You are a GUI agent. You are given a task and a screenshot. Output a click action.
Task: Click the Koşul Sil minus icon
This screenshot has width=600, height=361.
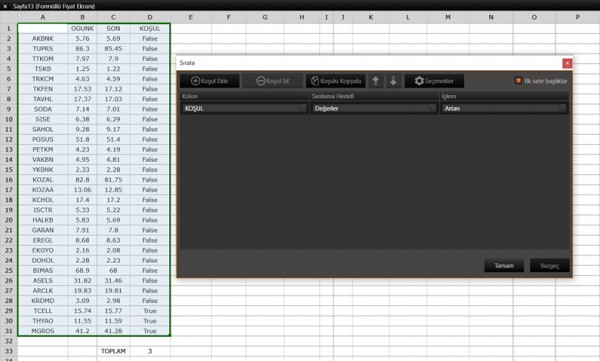pyautogui.click(x=261, y=81)
